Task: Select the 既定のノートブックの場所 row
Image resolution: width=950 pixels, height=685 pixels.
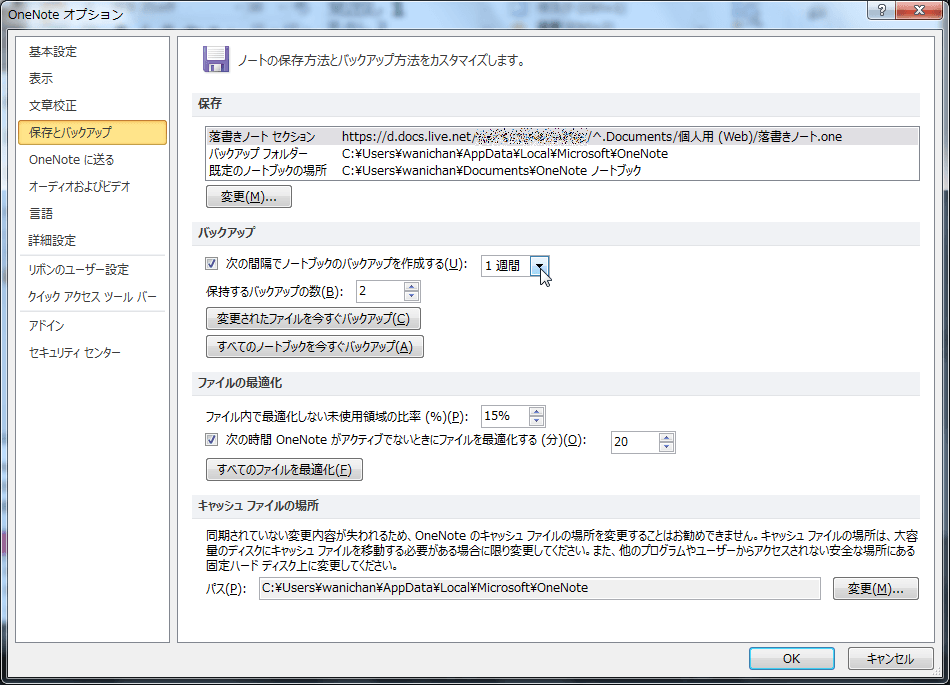Action: pos(562,171)
